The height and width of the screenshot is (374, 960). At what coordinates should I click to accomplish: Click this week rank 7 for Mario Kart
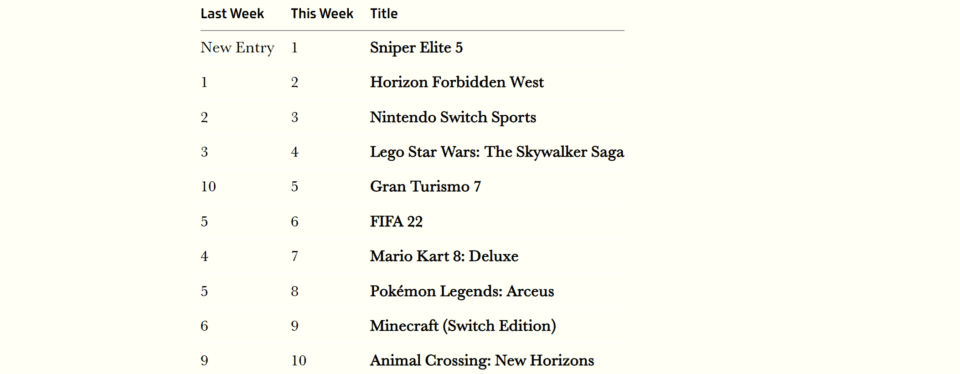point(294,256)
